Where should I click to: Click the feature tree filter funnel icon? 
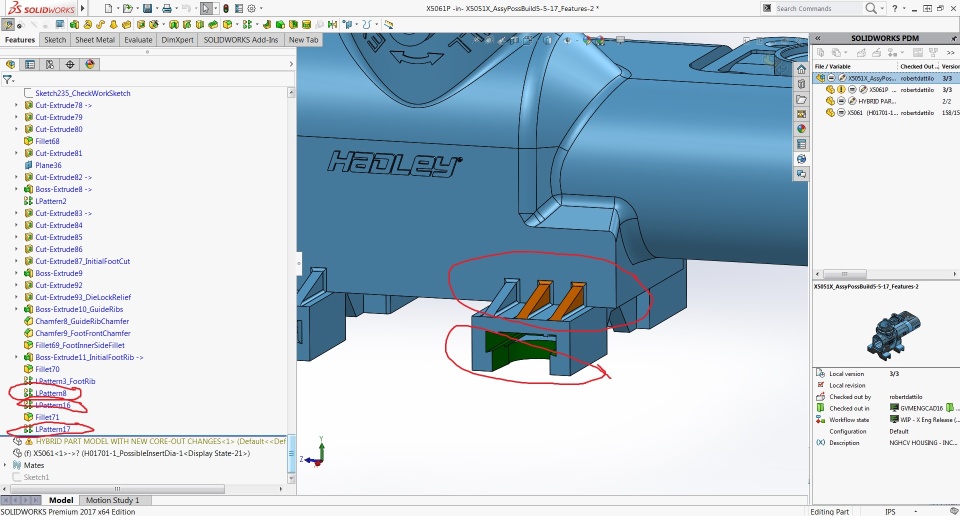7,80
